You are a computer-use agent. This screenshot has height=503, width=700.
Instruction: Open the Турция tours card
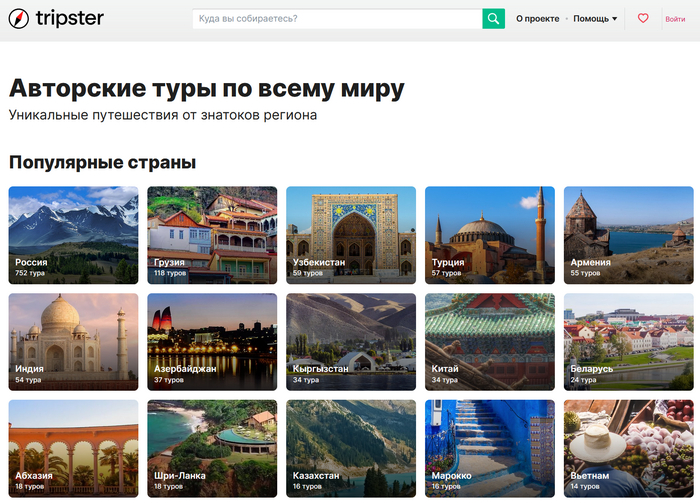point(490,235)
